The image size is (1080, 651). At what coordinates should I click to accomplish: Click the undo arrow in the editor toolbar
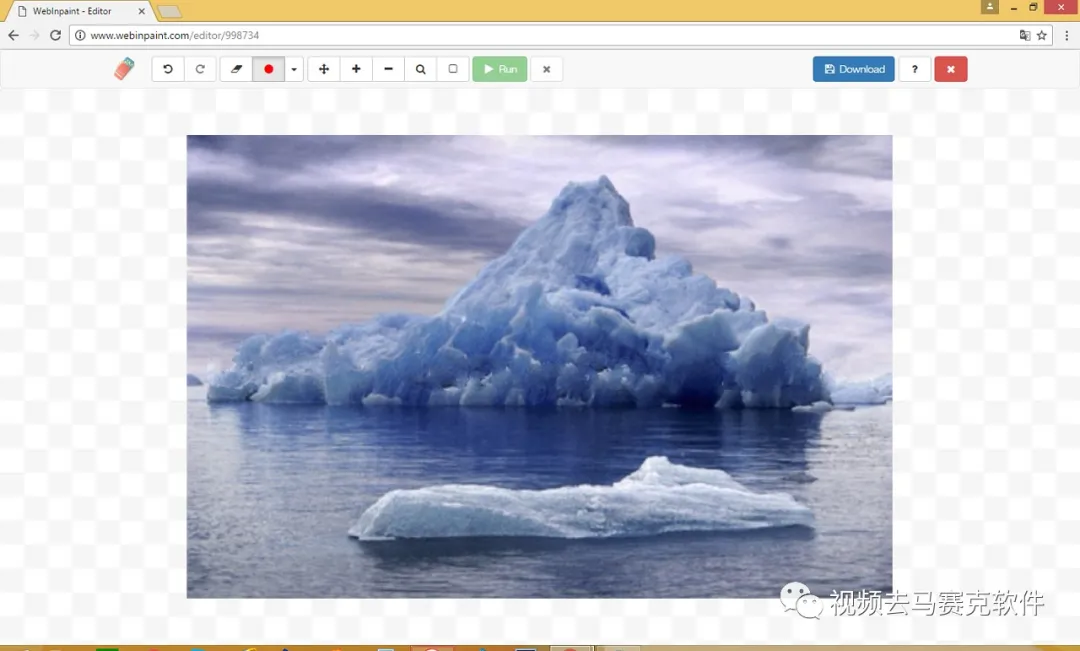tap(168, 69)
